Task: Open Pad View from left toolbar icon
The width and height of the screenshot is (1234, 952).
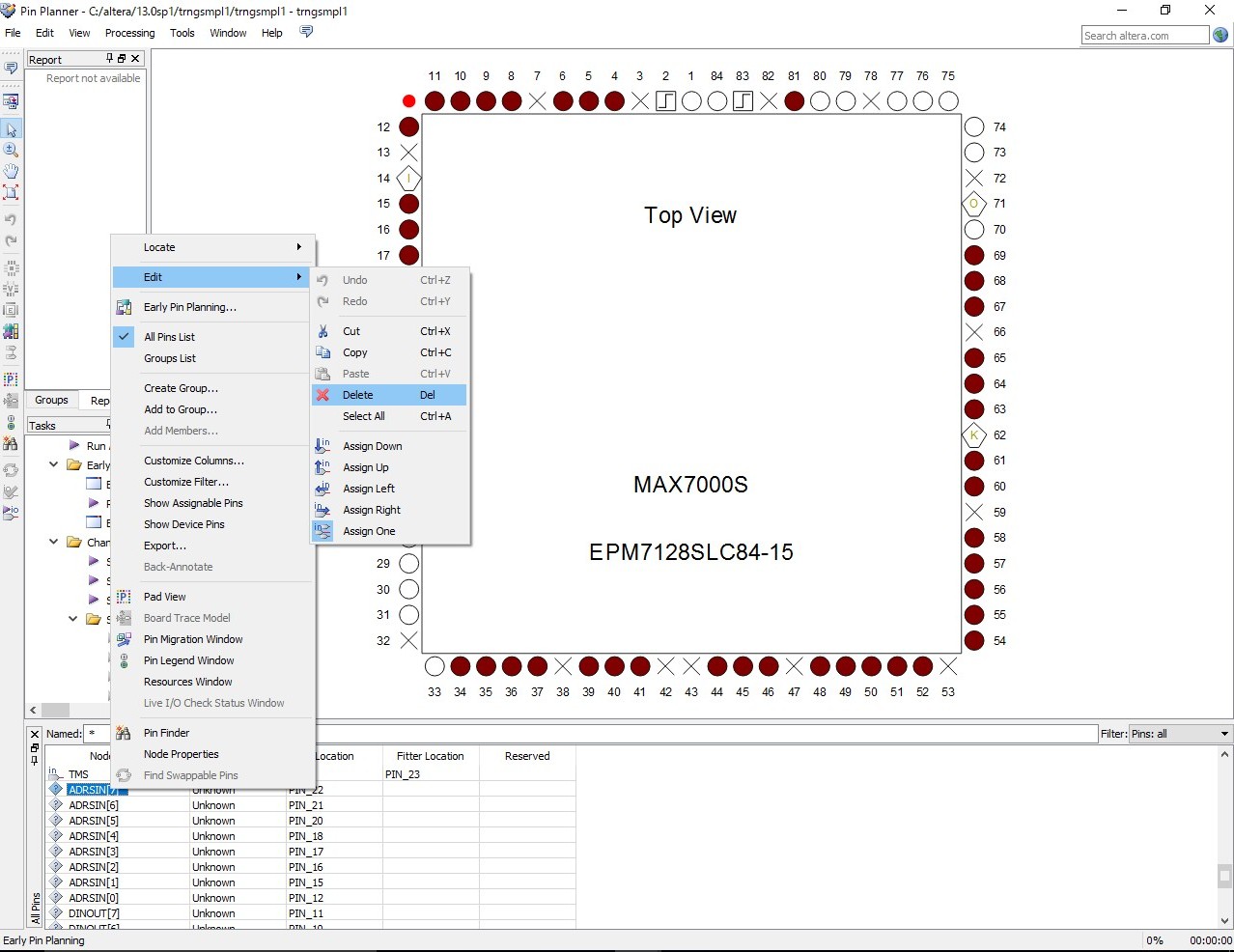Action: [x=12, y=379]
